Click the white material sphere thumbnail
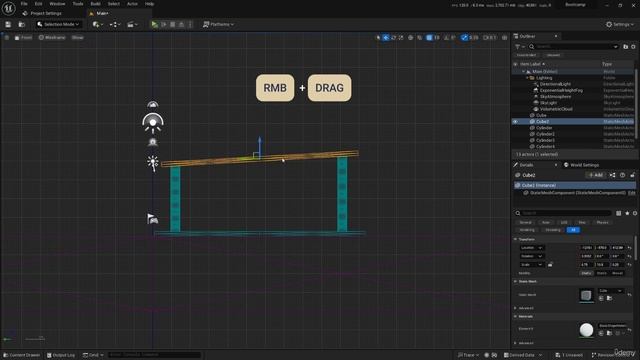 pos(586,330)
